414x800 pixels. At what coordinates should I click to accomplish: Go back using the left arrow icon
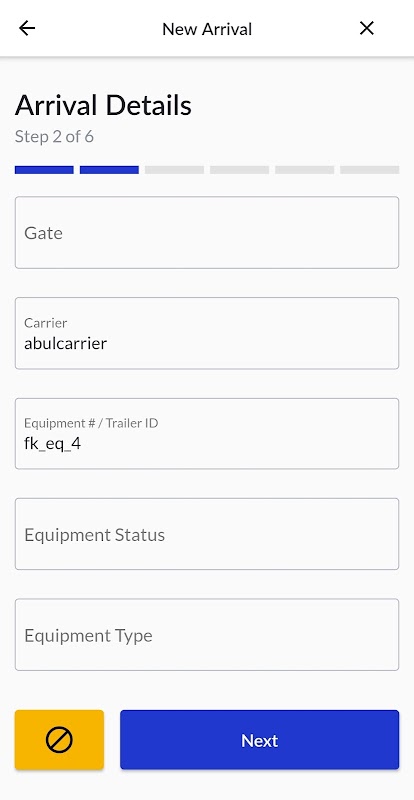[x=27, y=28]
